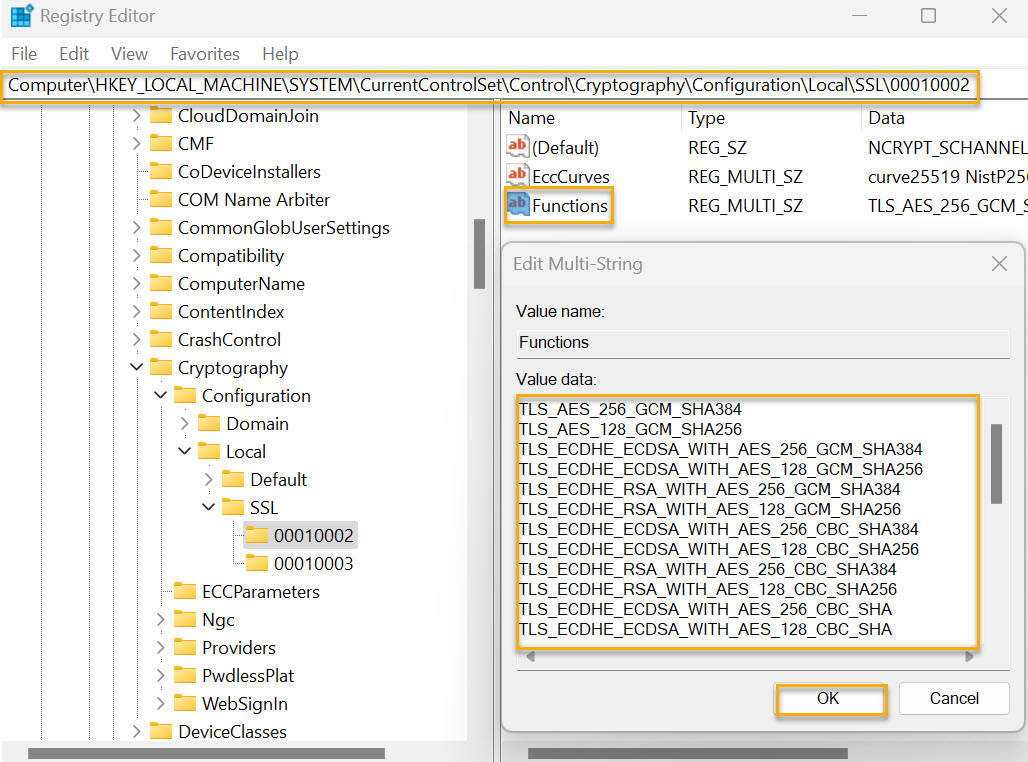1028x762 pixels.
Task: Expand the Providers key
Action: (x=160, y=647)
